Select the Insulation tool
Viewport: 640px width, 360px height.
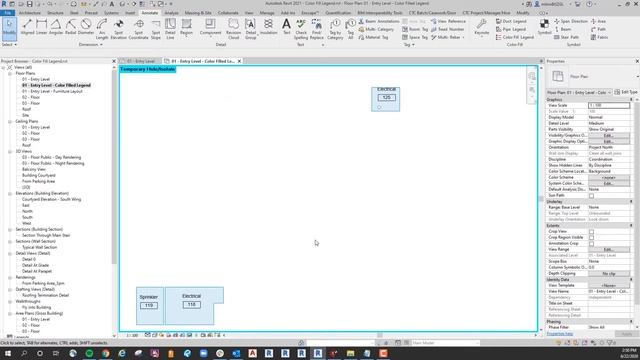[268, 27]
